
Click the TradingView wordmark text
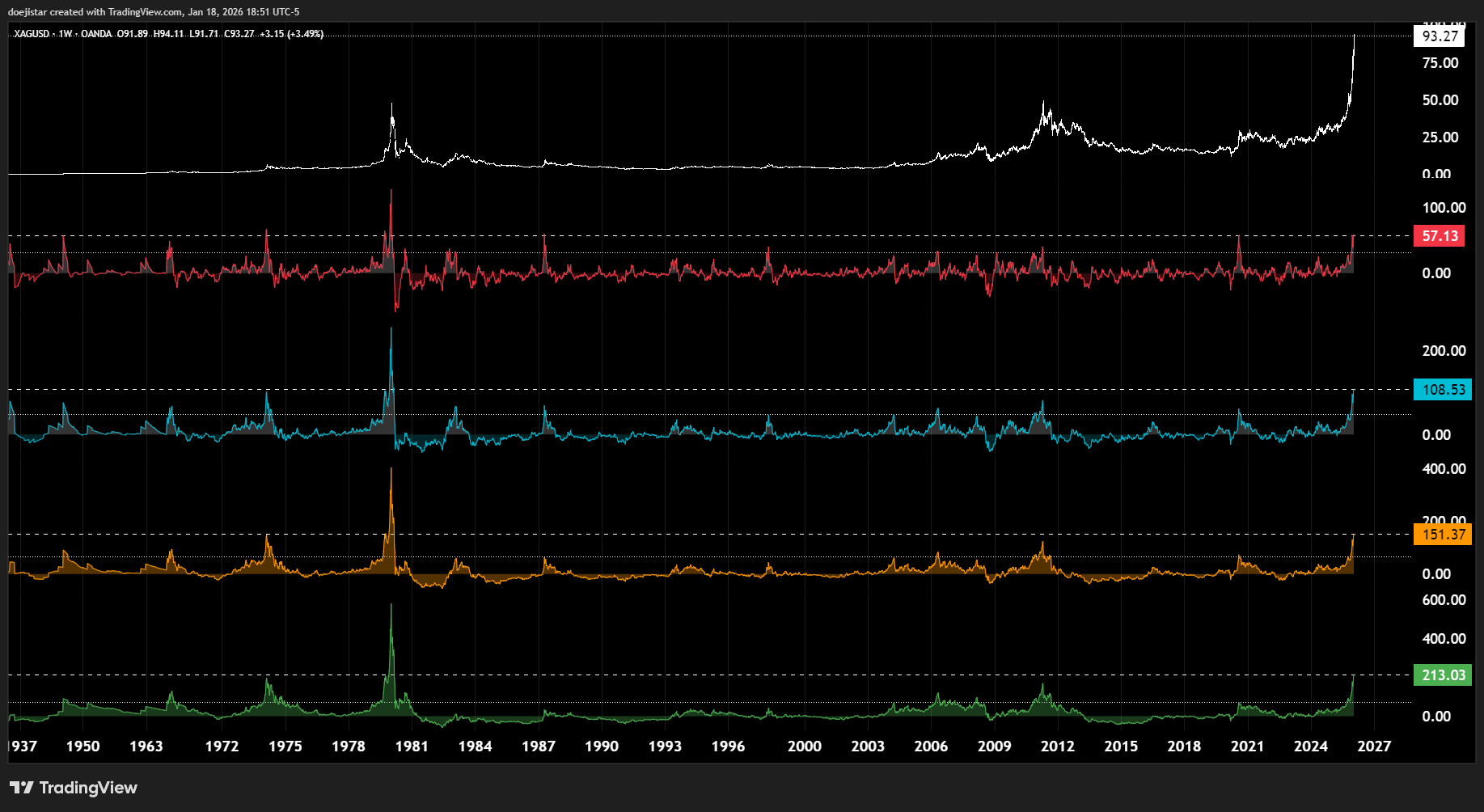(88, 788)
